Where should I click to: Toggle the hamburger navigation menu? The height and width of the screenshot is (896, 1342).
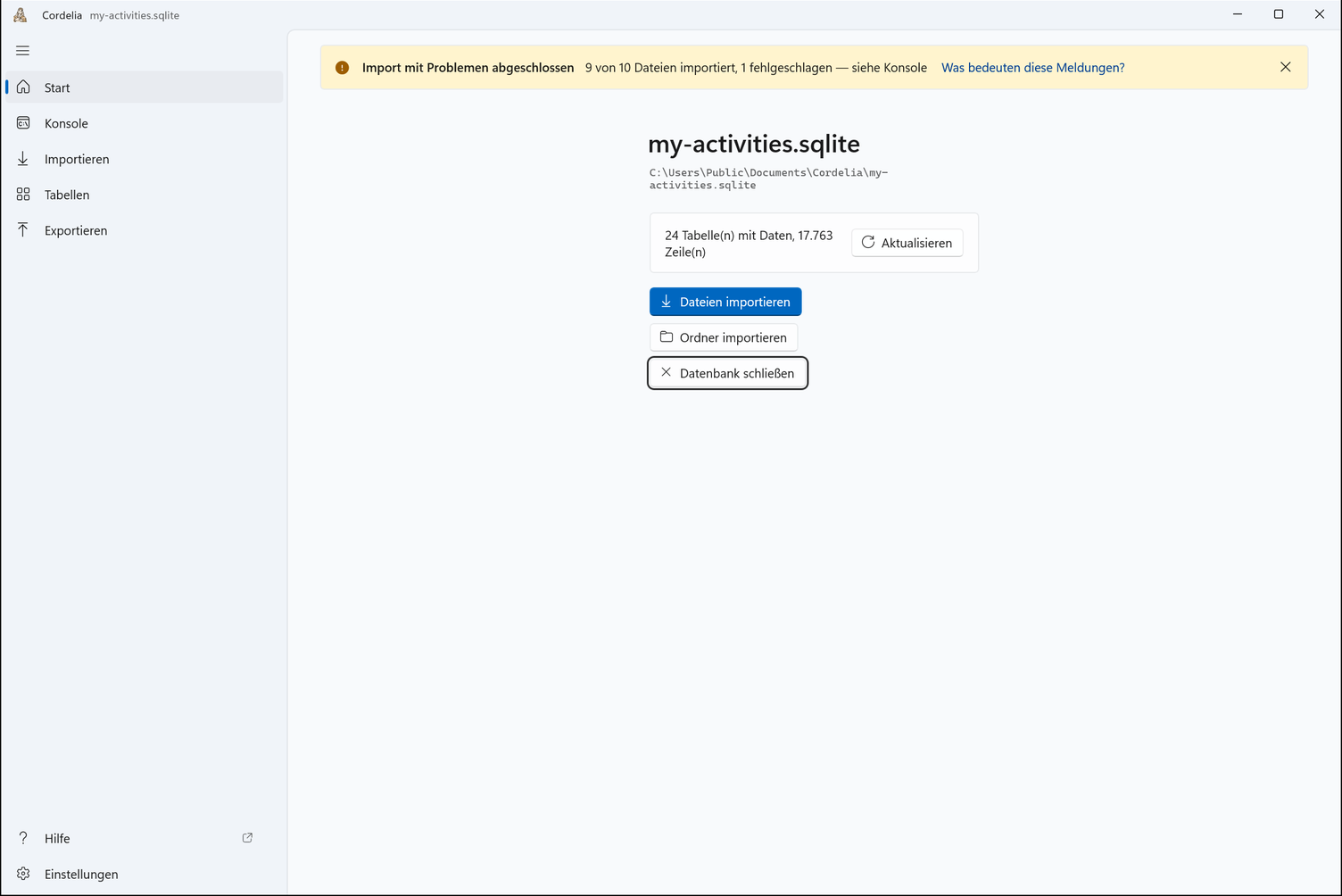click(23, 51)
